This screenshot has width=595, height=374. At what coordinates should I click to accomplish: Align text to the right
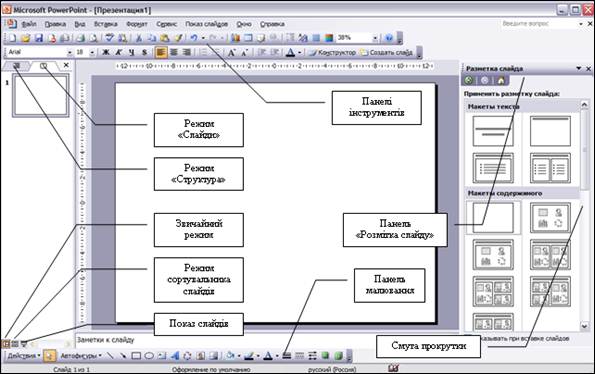click(x=186, y=52)
